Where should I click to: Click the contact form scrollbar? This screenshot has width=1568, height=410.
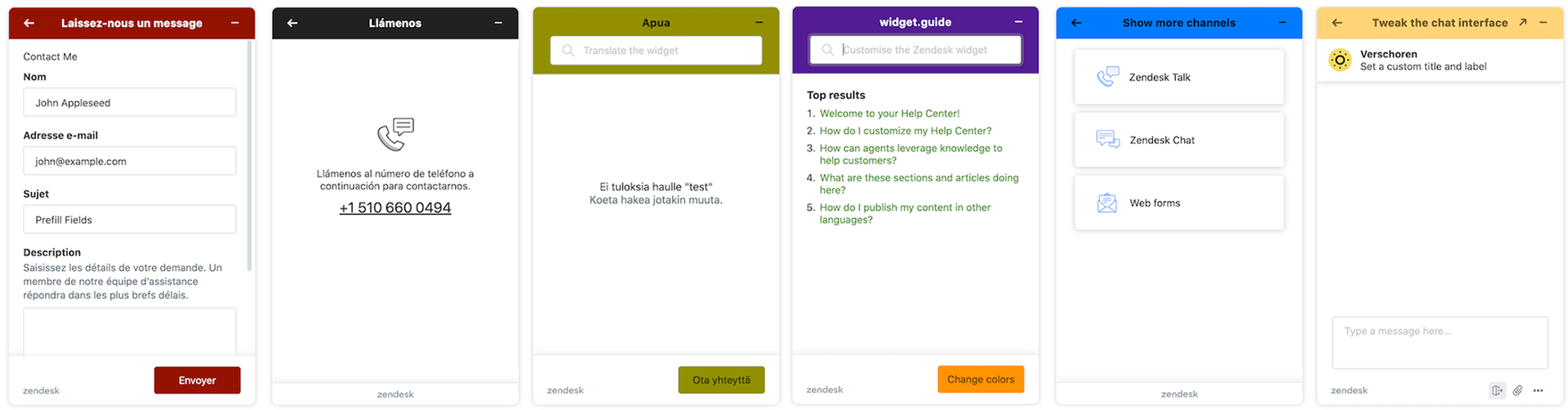(x=249, y=155)
